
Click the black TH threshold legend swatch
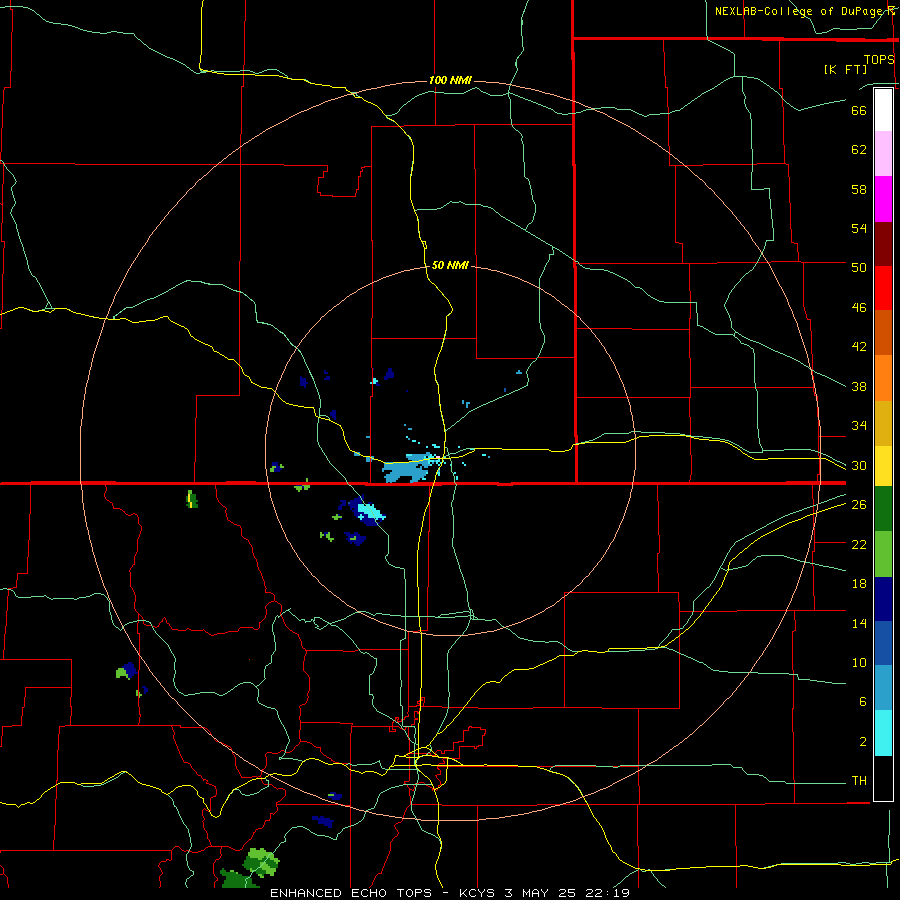883,778
